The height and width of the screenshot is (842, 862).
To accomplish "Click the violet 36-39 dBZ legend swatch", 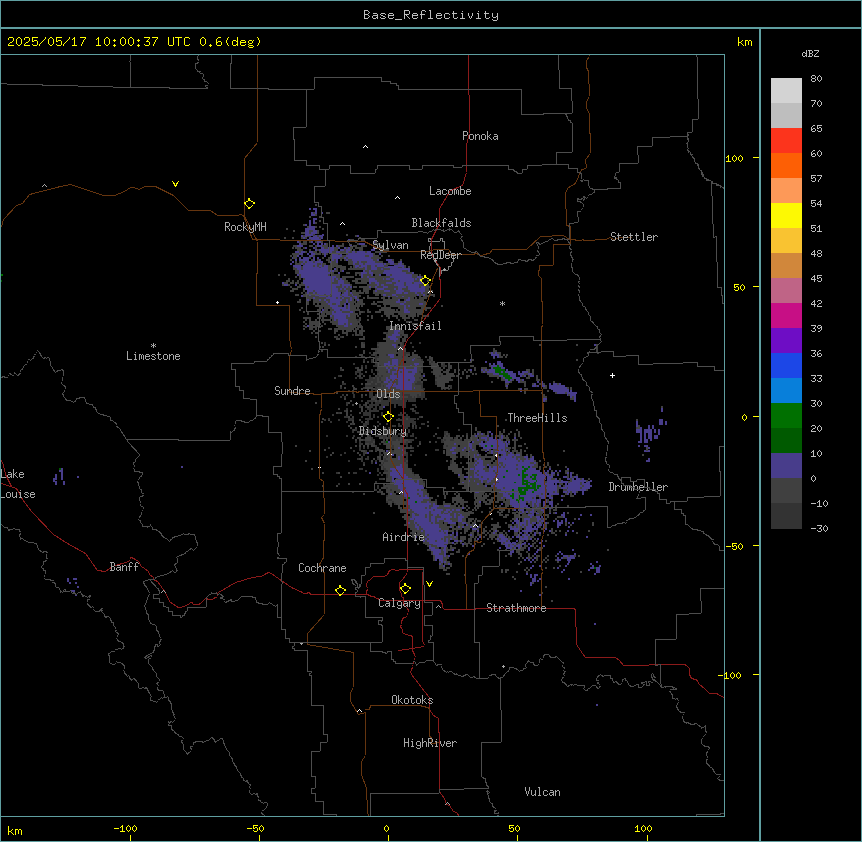I will [x=786, y=341].
